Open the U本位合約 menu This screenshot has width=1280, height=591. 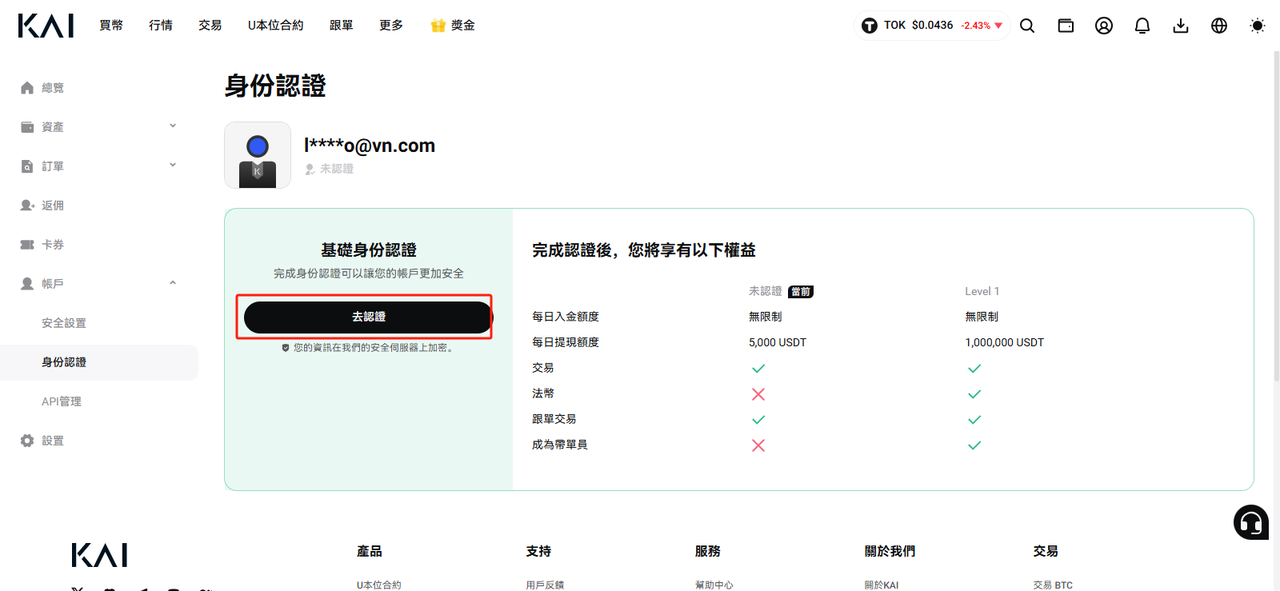point(276,26)
